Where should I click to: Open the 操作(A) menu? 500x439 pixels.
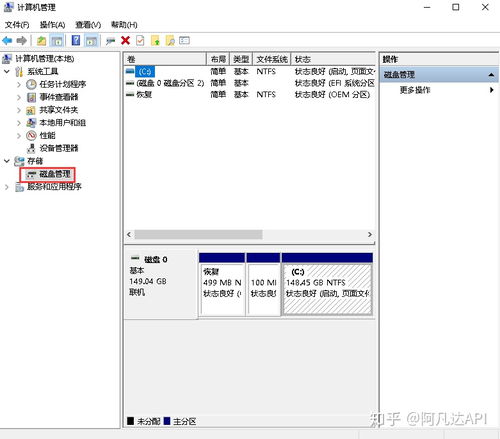point(52,25)
